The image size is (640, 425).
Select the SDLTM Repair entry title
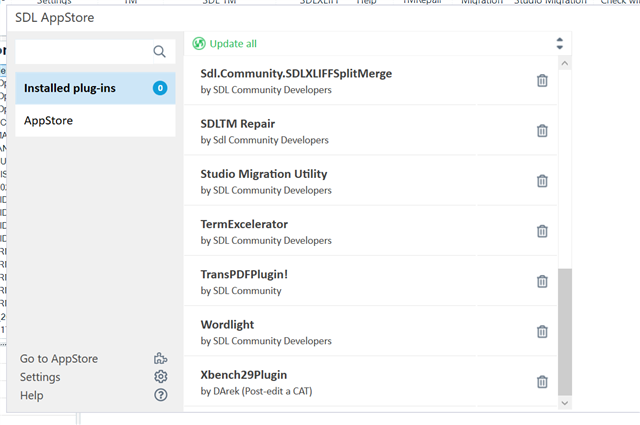click(238, 124)
